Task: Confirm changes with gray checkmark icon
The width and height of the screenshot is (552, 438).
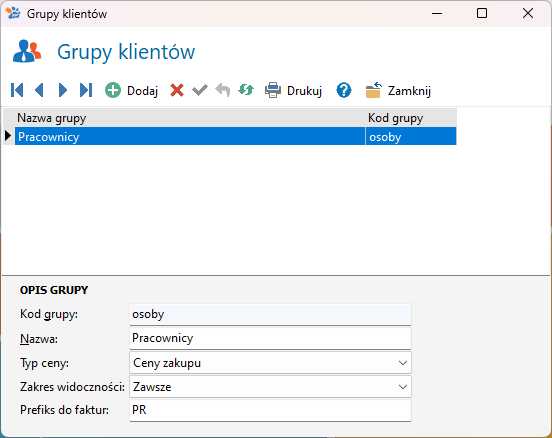Action: tap(200, 90)
